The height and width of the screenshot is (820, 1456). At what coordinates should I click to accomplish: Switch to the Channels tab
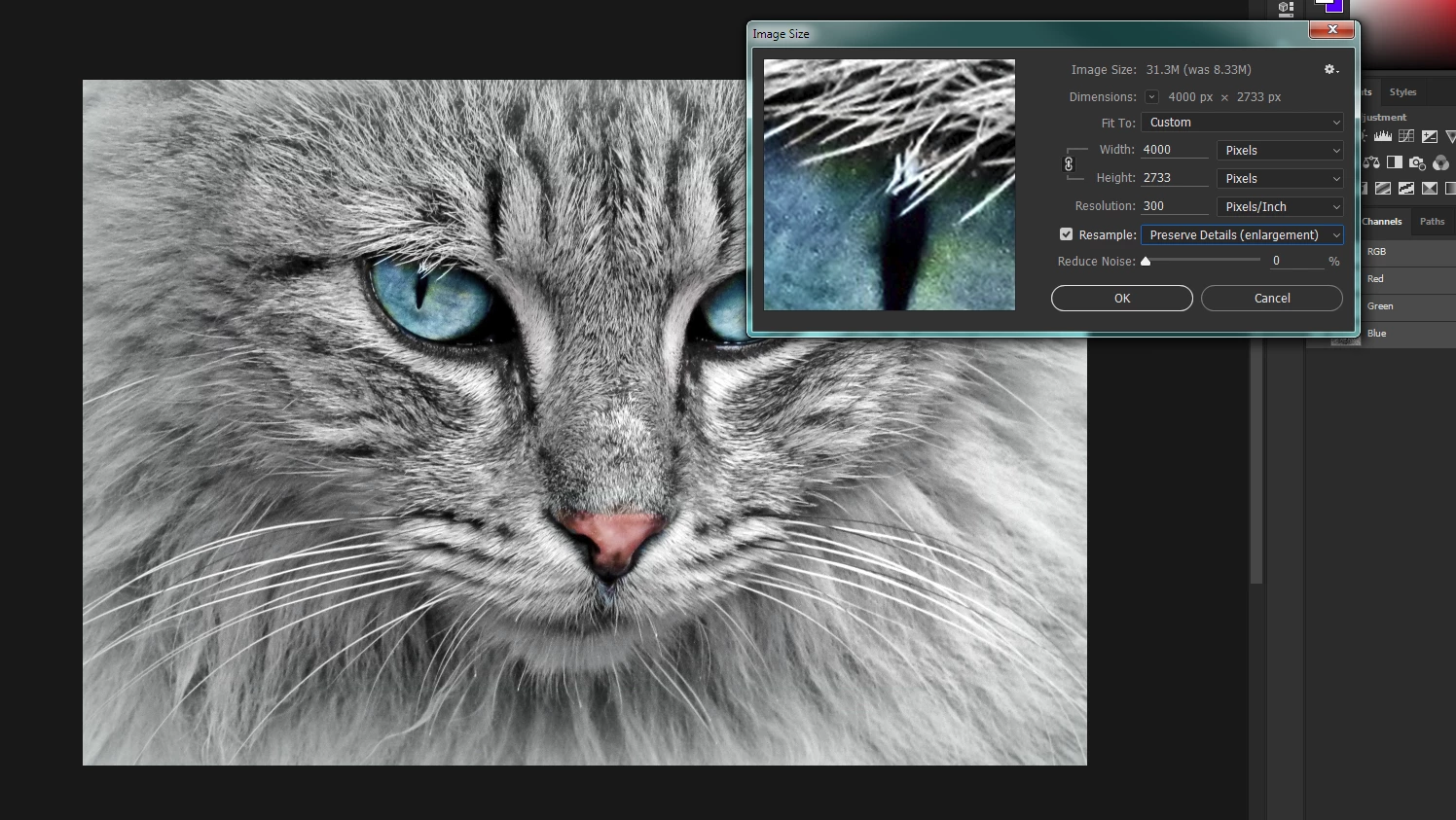point(1381,222)
